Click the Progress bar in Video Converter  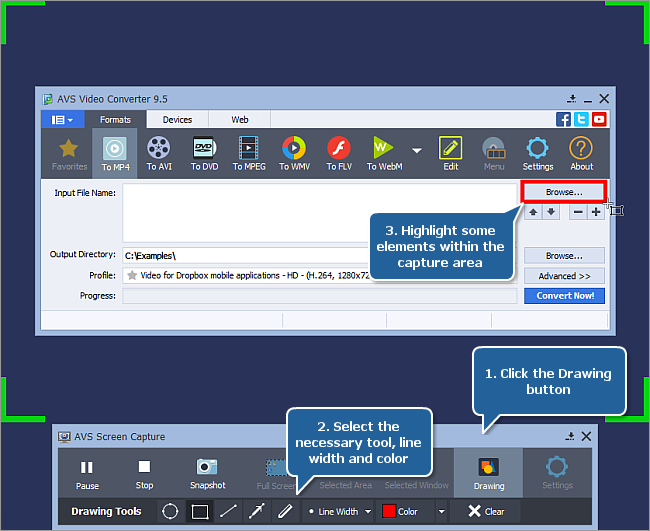pyautogui.click(x=319, y=296)
